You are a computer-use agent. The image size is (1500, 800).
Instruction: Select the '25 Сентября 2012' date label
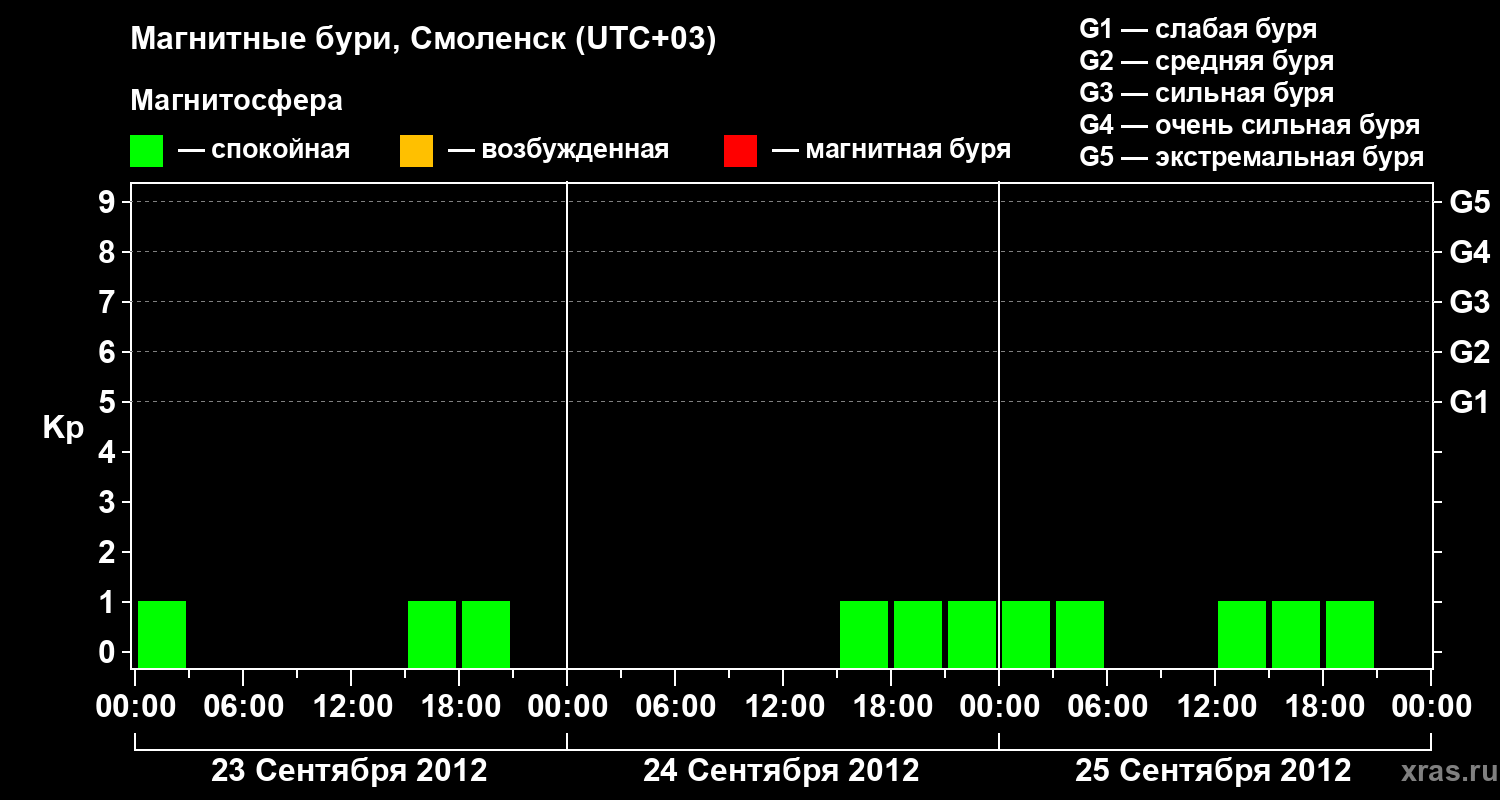coord(1213,770)
